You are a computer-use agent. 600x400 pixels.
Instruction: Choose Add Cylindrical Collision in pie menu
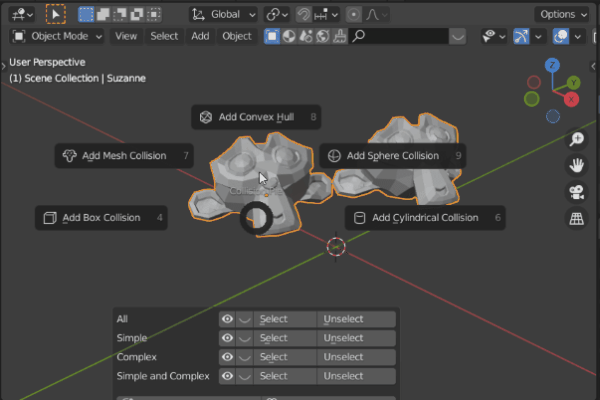(x=425, y=218)
